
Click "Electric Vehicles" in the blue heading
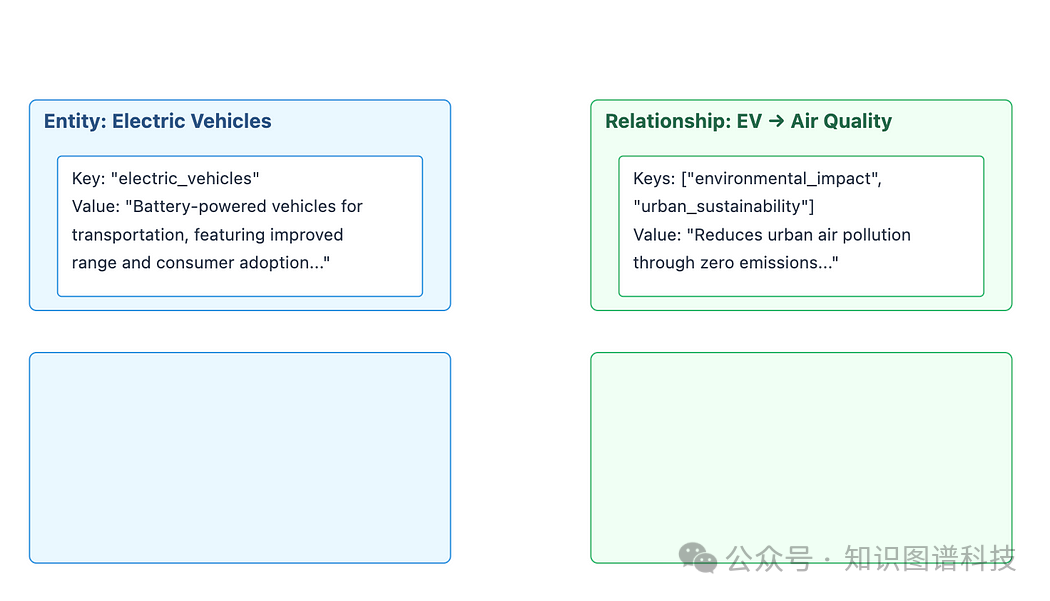191,122
